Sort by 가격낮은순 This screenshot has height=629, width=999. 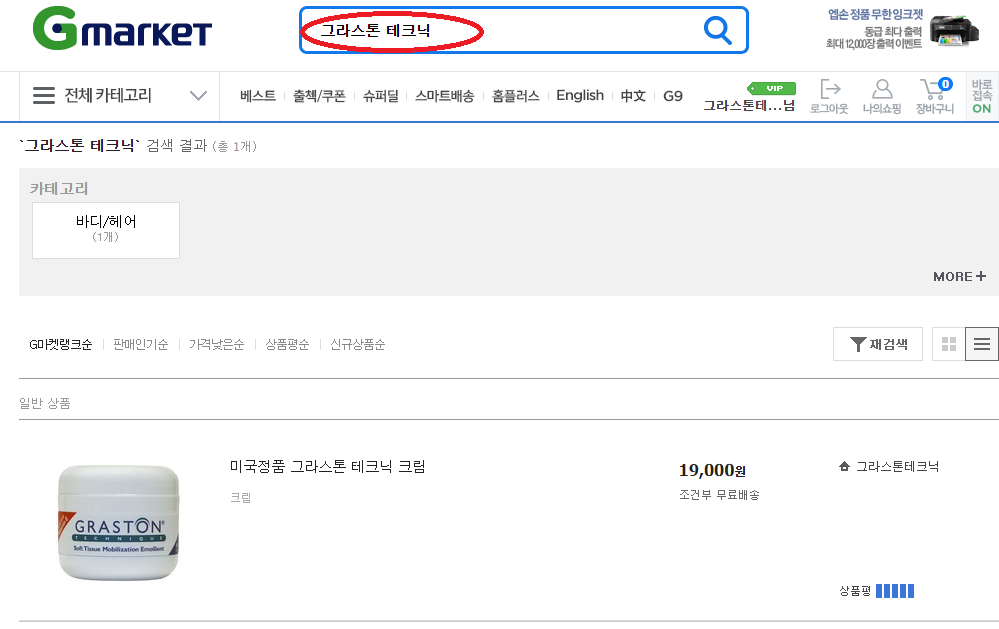click(217, 345)
